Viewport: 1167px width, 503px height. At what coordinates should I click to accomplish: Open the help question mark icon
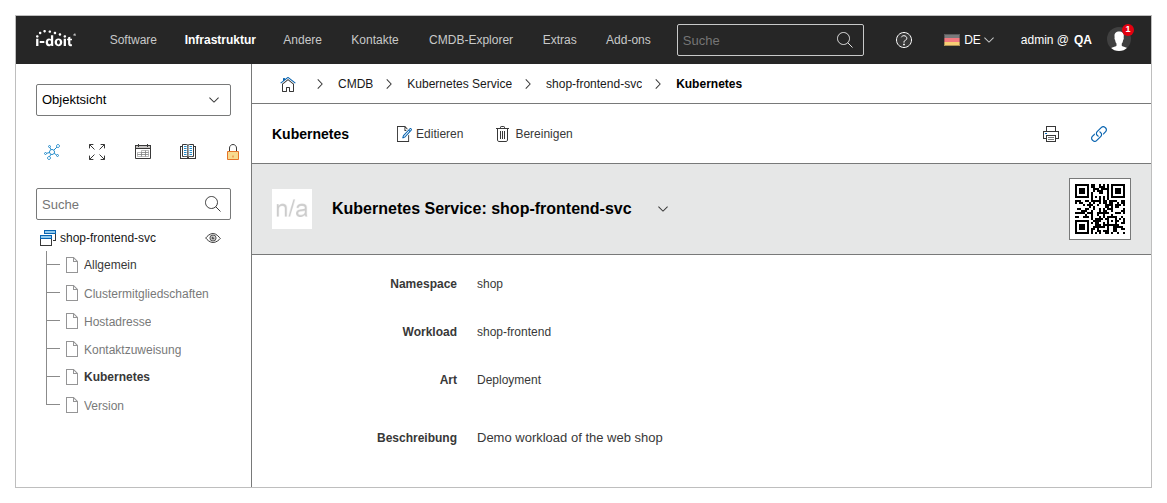(x=904, y=40)
